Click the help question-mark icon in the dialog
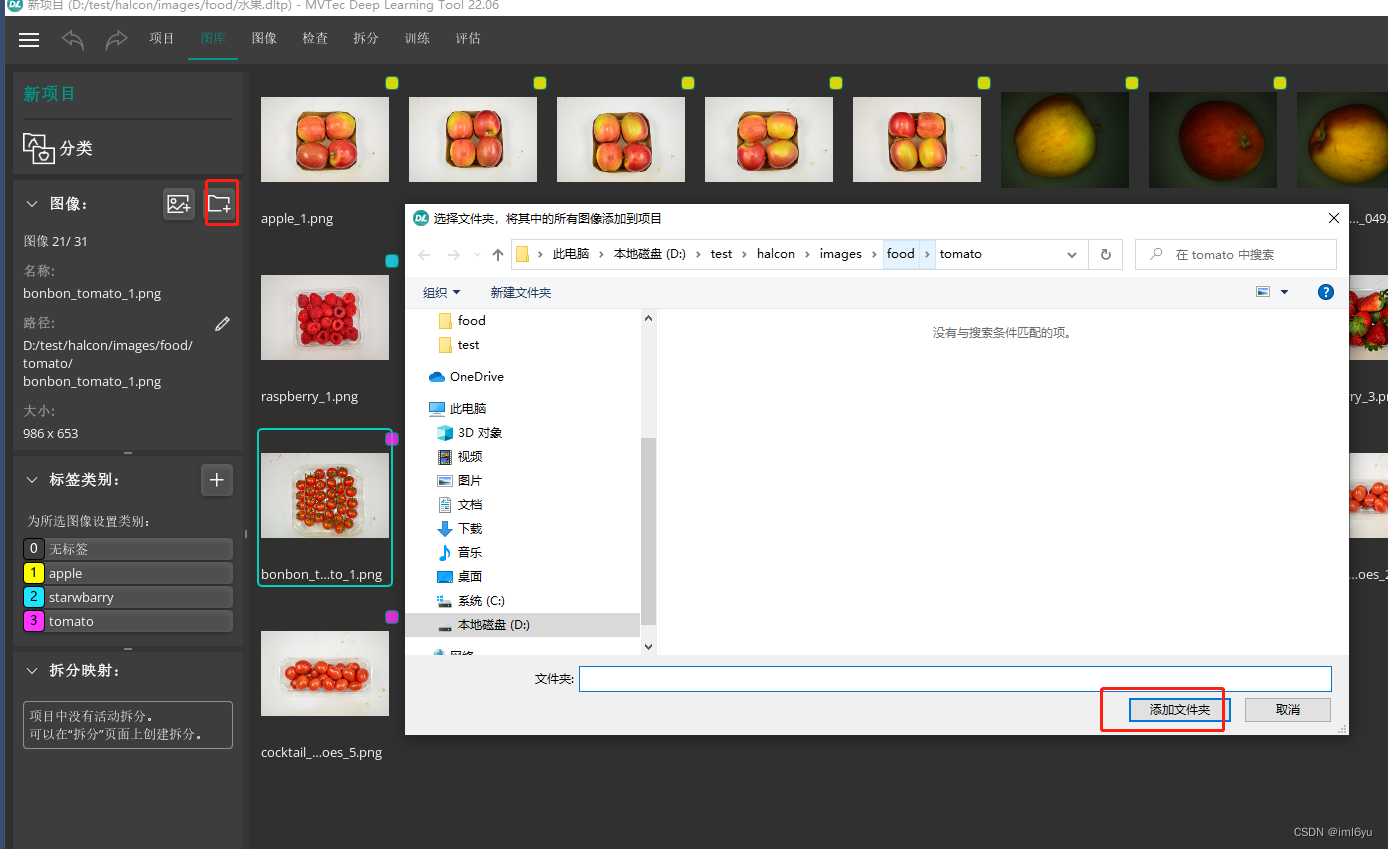The height and width of the screenshot is (849, 1388). (x=1325, y=292)
